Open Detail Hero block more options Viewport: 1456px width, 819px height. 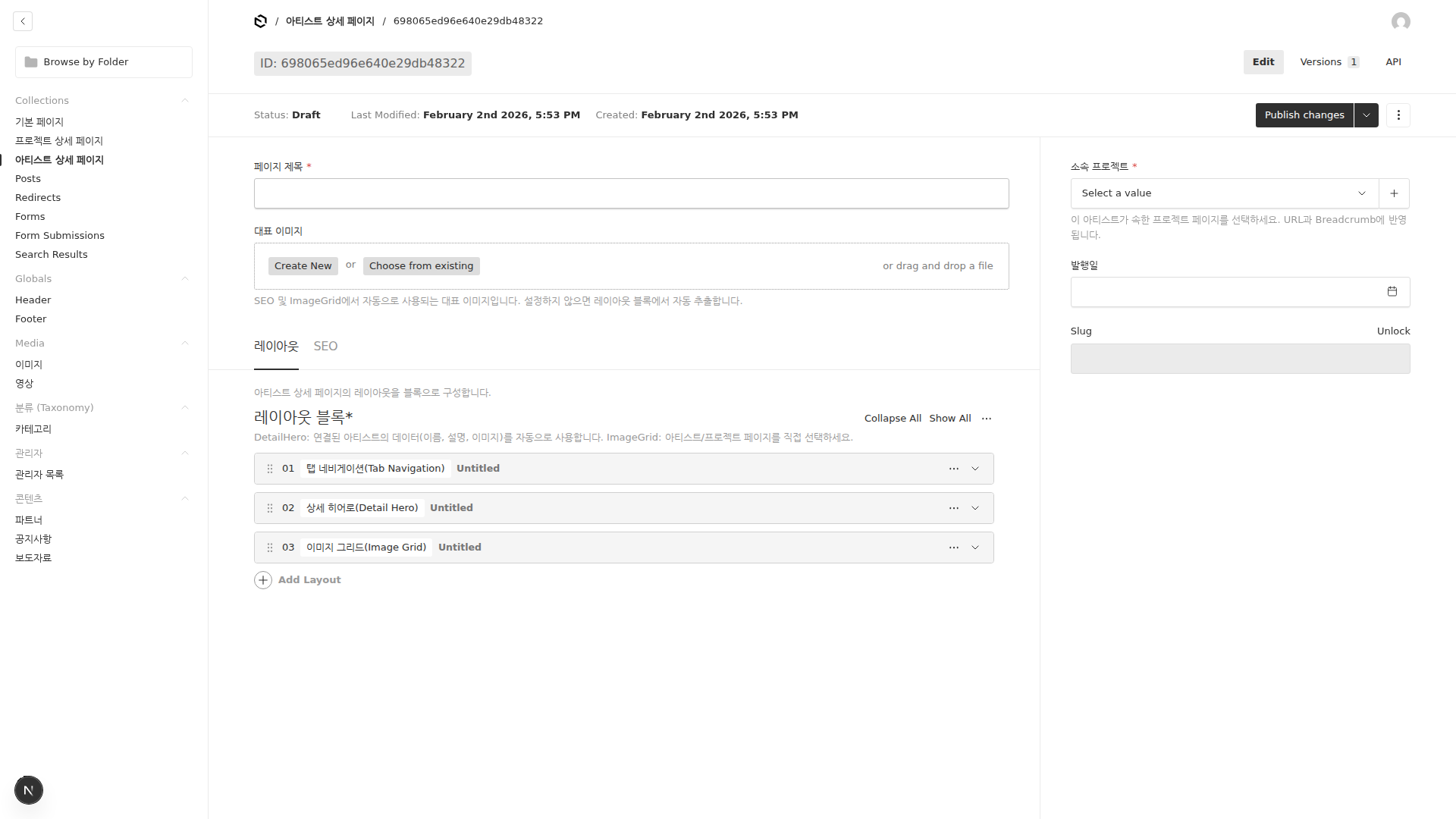pos(953,508)
